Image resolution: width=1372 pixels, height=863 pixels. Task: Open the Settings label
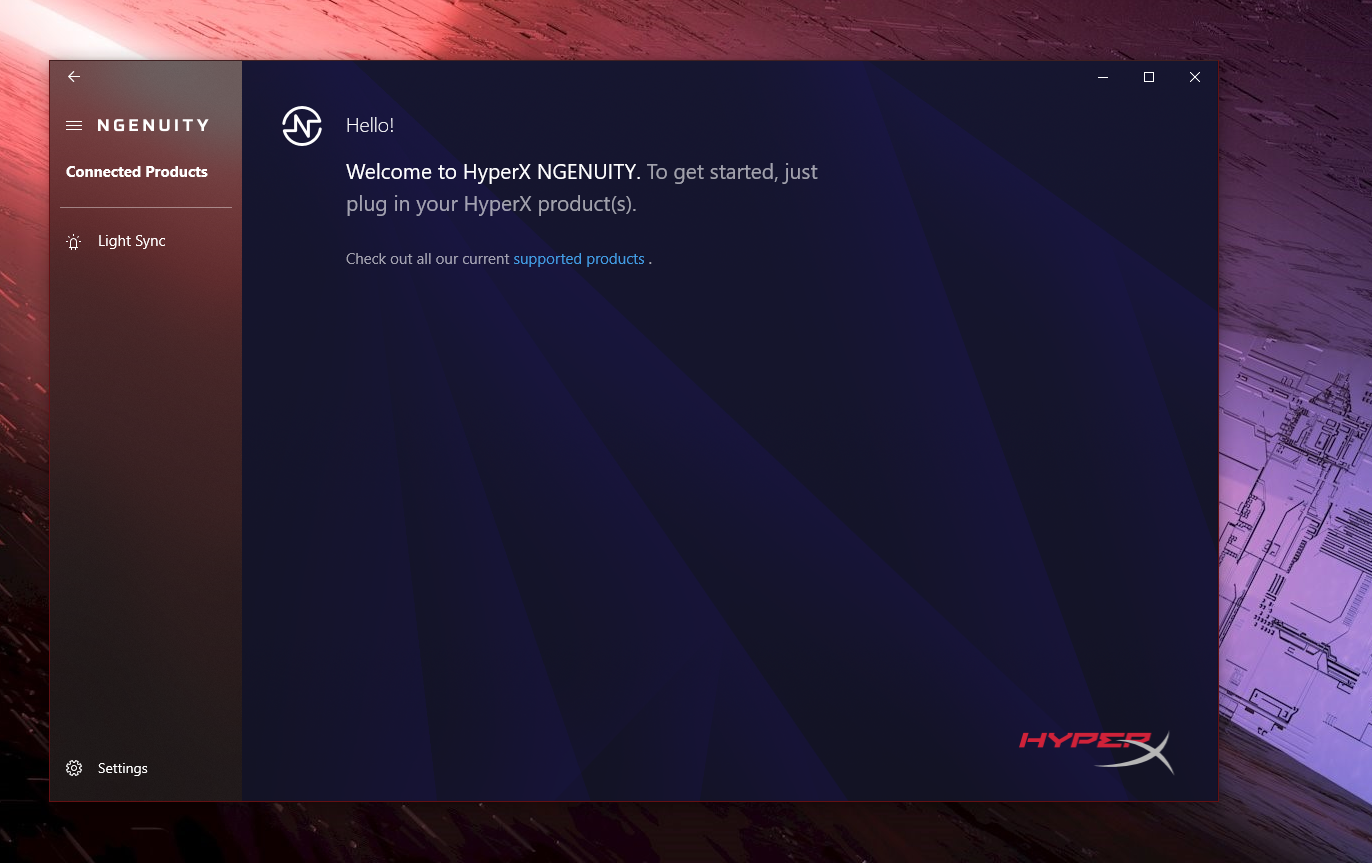coord(123,768)
